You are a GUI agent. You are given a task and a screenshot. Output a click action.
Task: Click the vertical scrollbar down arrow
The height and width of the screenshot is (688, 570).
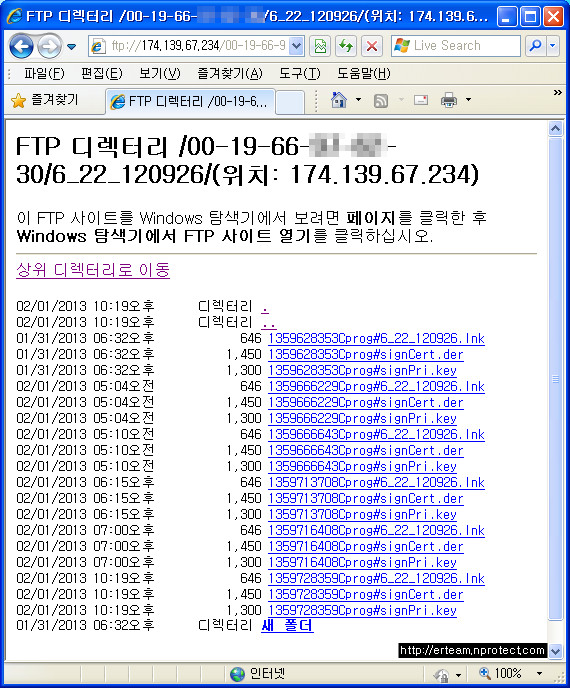tap(556, 651)
